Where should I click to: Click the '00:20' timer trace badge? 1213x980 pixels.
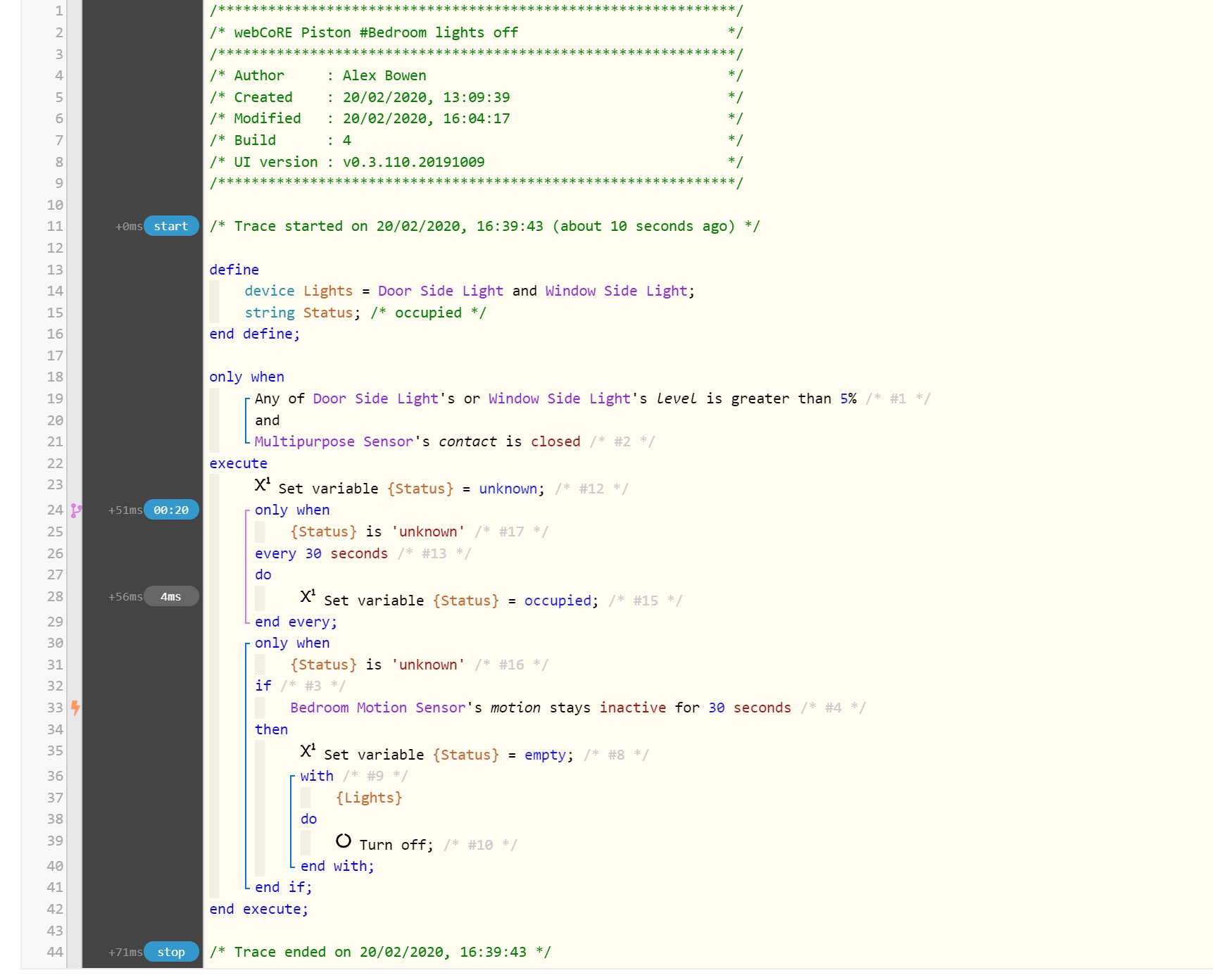171,510
